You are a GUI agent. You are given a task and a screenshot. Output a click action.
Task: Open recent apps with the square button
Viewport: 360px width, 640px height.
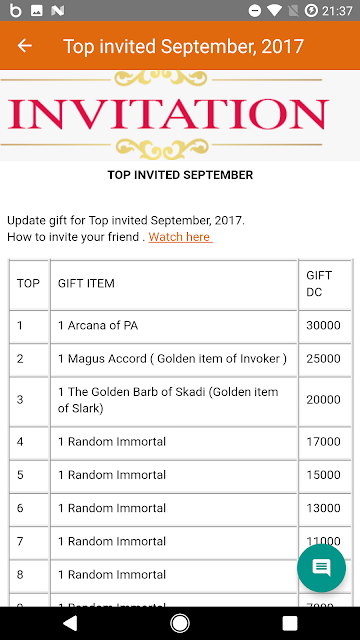(289, 623)
